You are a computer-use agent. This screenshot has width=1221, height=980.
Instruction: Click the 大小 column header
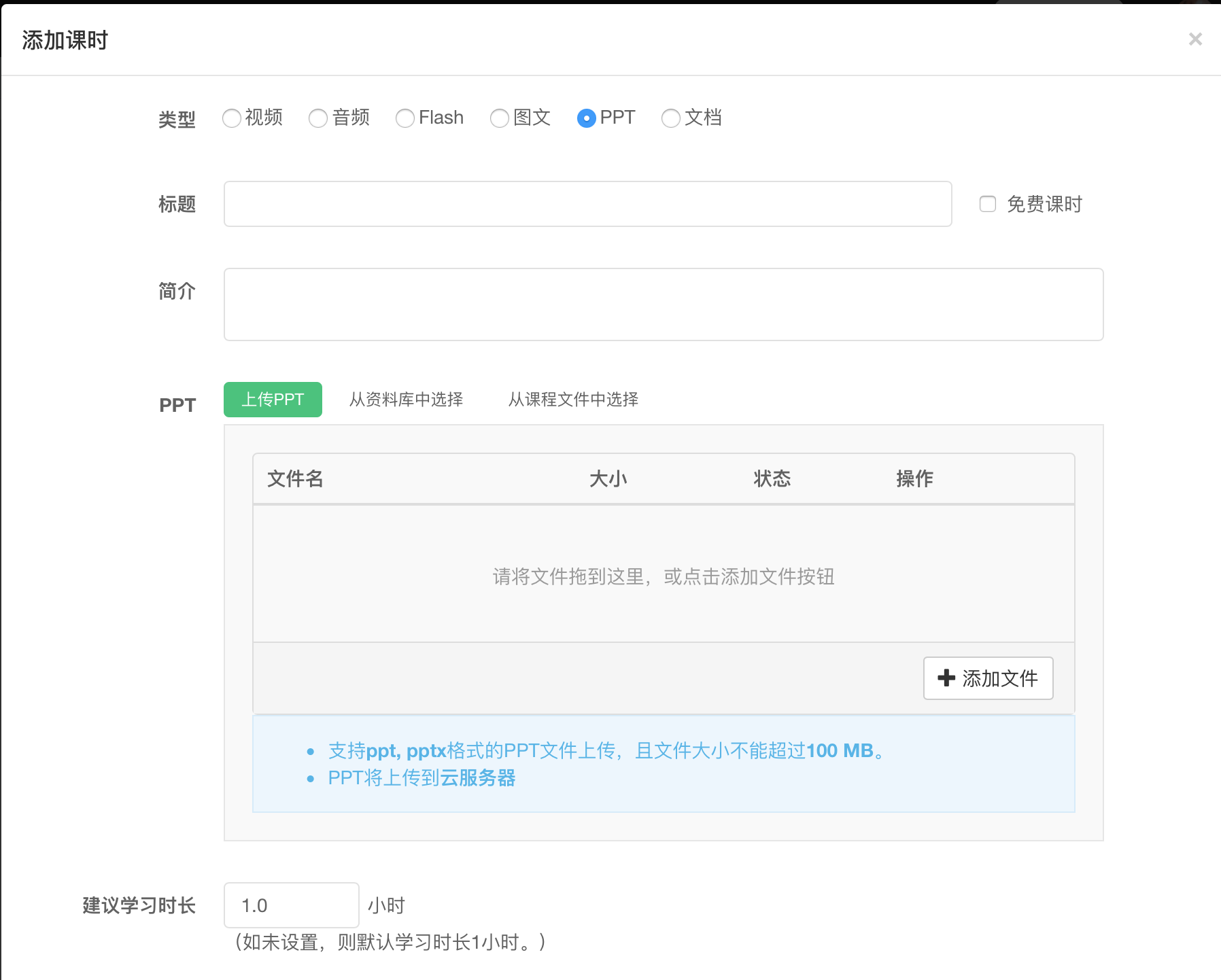[x=608, y=479]
